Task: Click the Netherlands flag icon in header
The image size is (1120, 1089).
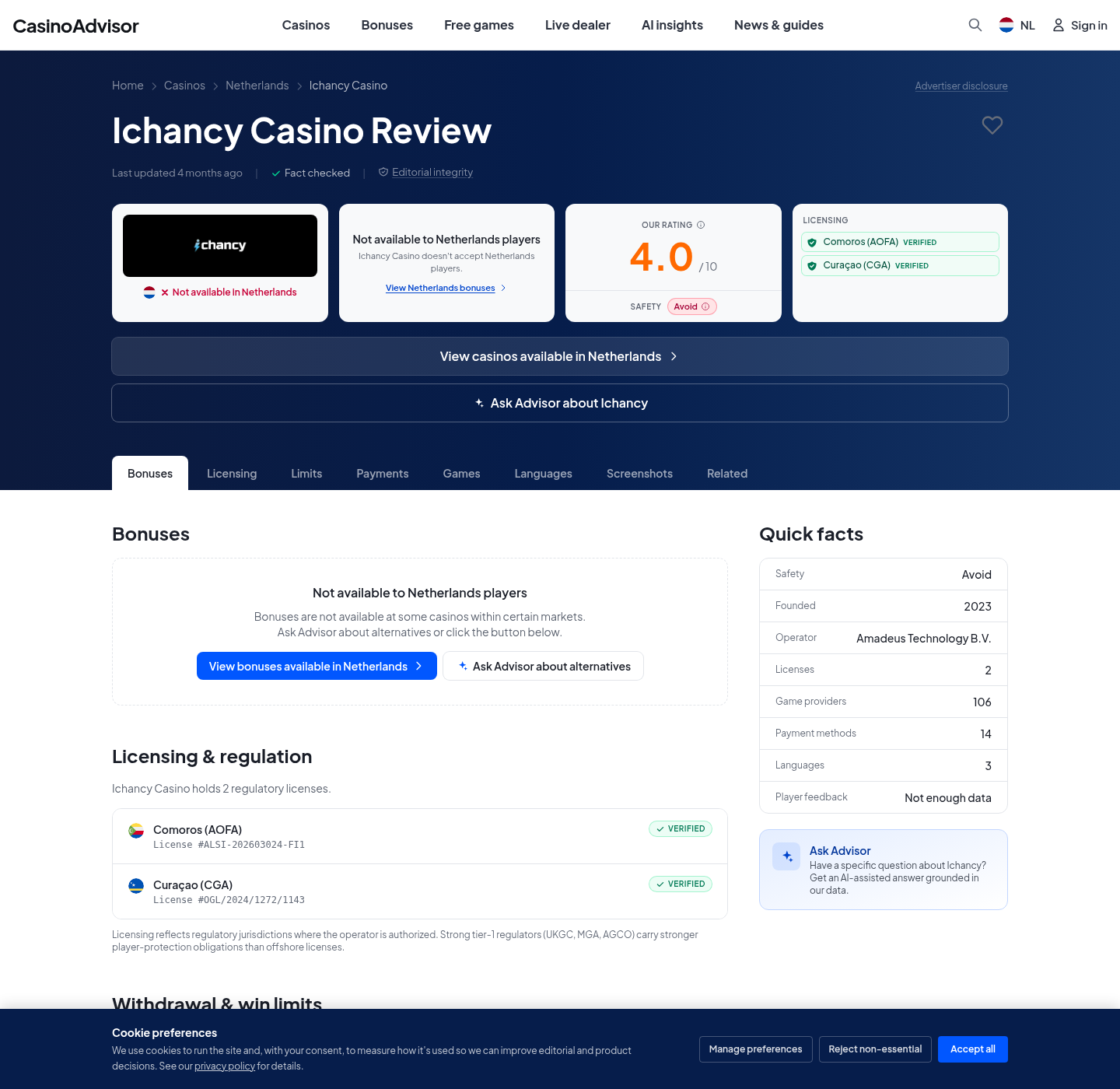Action: coord(1006,25)
